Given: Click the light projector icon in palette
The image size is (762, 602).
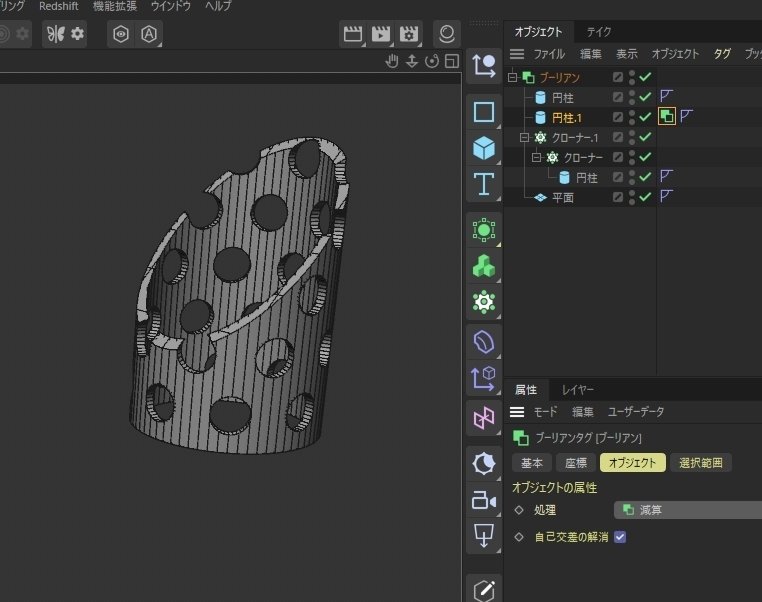Looking at the screenshot, I should 484,536.
